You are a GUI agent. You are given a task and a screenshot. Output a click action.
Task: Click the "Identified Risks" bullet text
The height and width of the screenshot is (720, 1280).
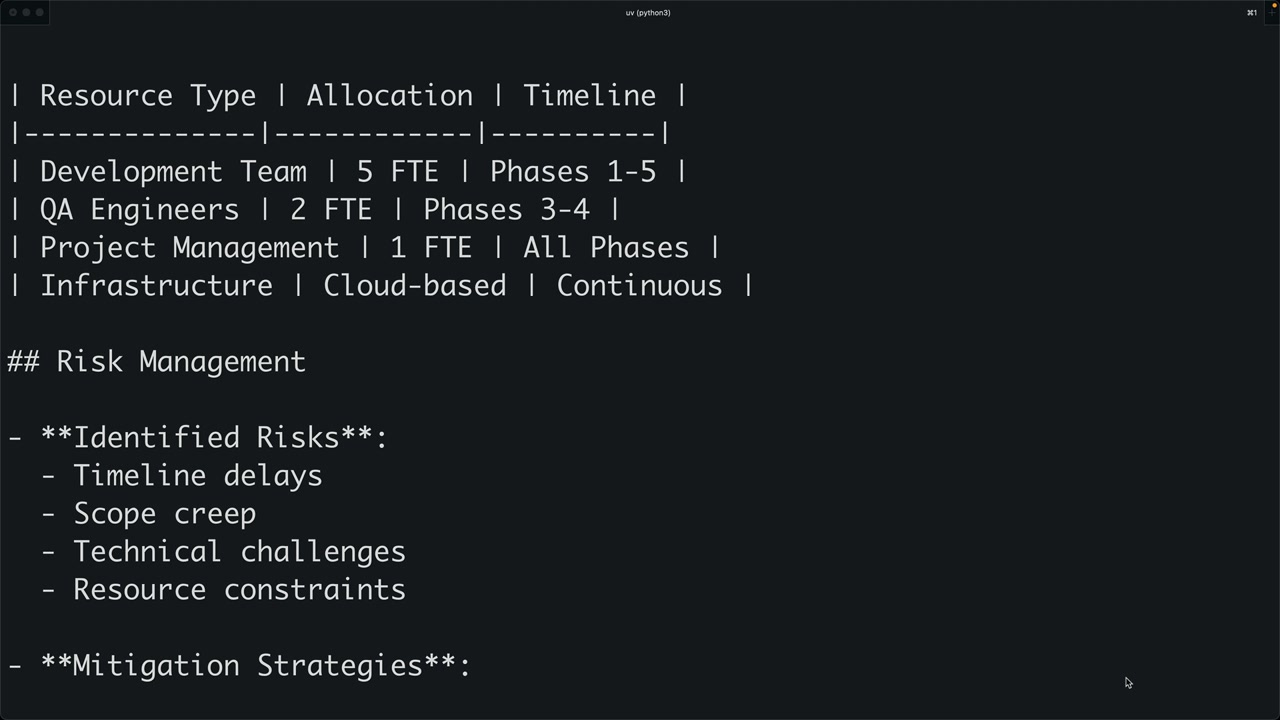(x=206, y=438)
